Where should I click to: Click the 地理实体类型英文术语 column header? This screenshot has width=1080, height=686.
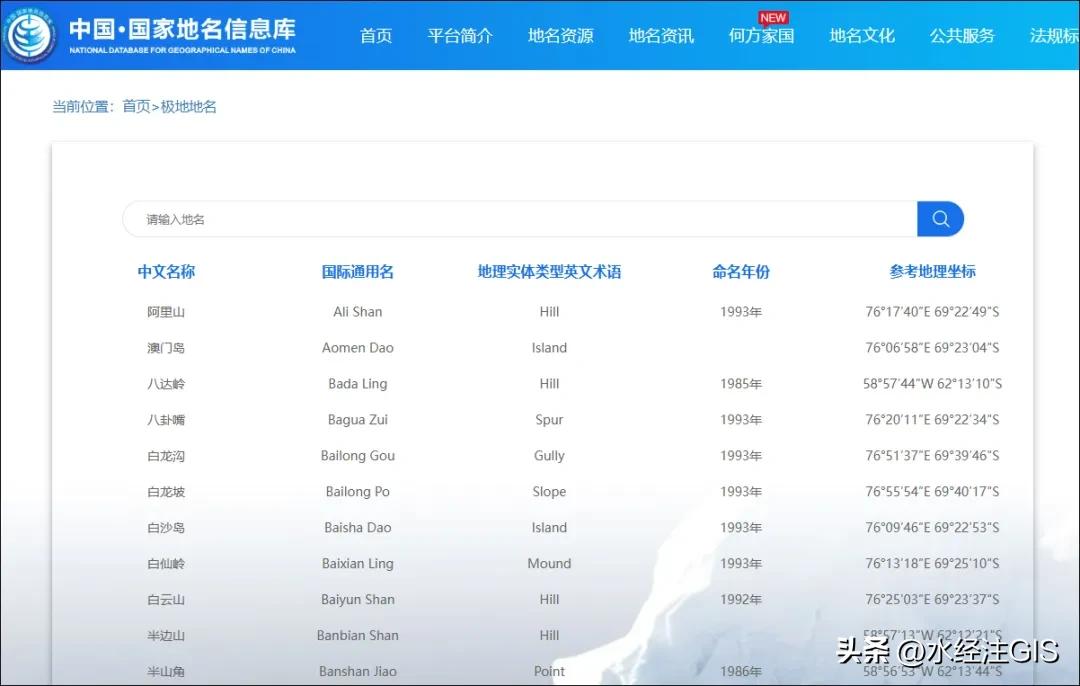click(549, 272)
